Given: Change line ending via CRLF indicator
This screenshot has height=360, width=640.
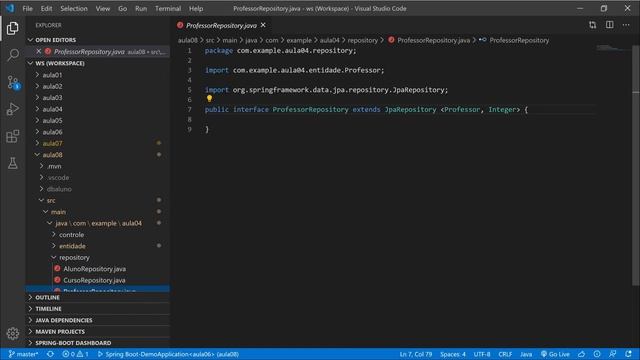Looking at the screenshot, I should (x=505, y=354).
